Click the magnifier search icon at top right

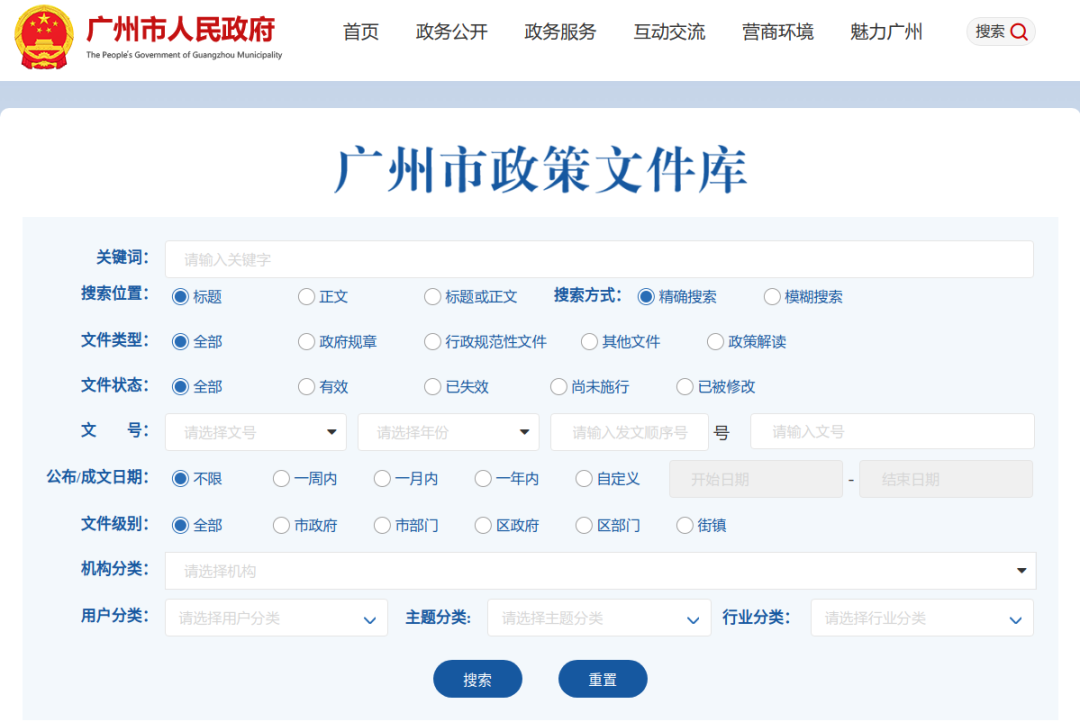pos(1018,31)
